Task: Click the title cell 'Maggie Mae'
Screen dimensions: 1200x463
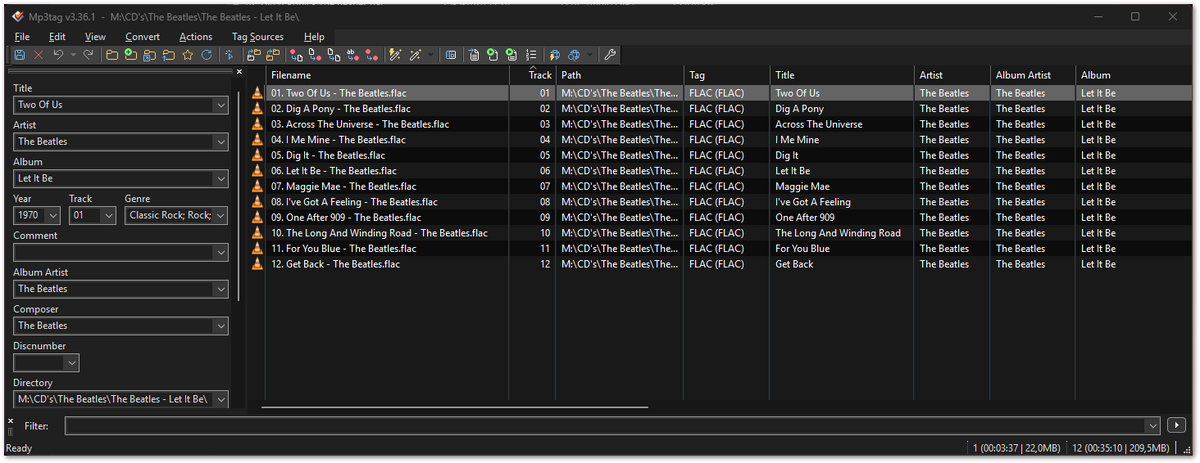Action: coord(802,186)
